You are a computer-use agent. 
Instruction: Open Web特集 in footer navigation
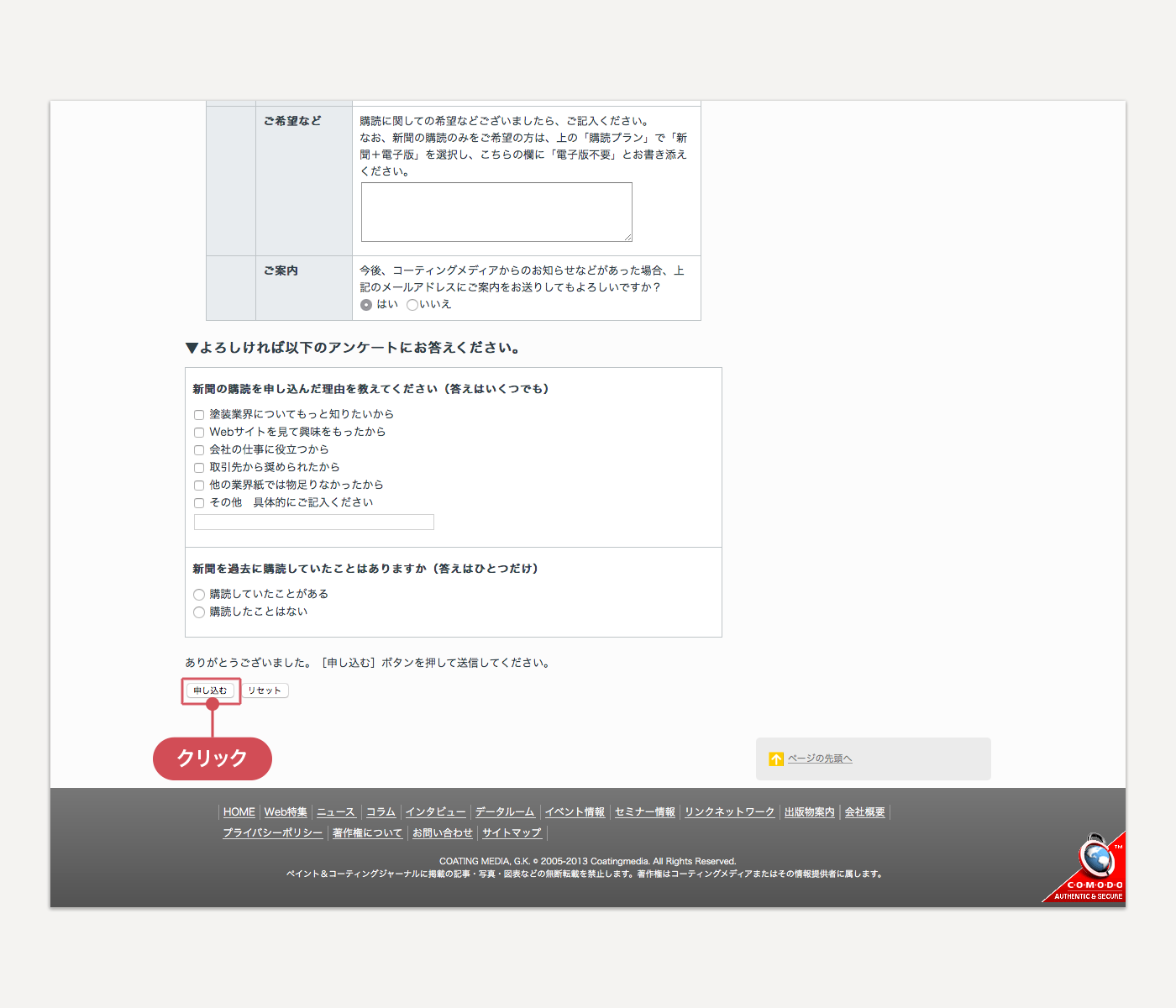[286, 812]
